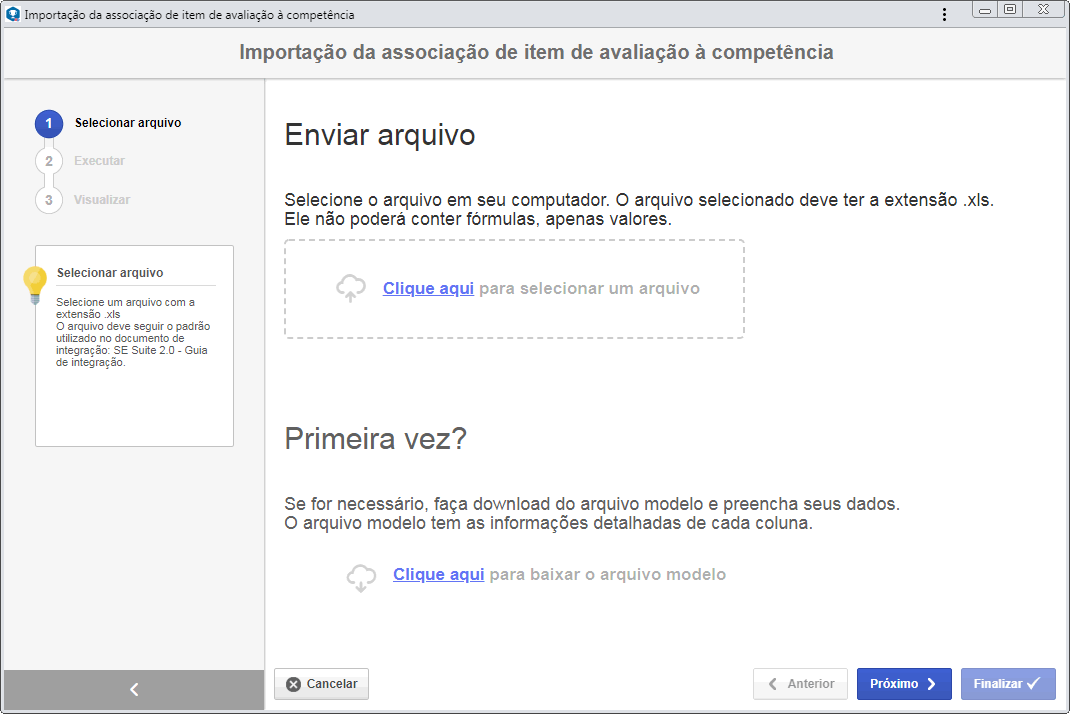Screen dimensions: 1070x714
Task: Open the three-dot options menu
Action: point(944,14)
